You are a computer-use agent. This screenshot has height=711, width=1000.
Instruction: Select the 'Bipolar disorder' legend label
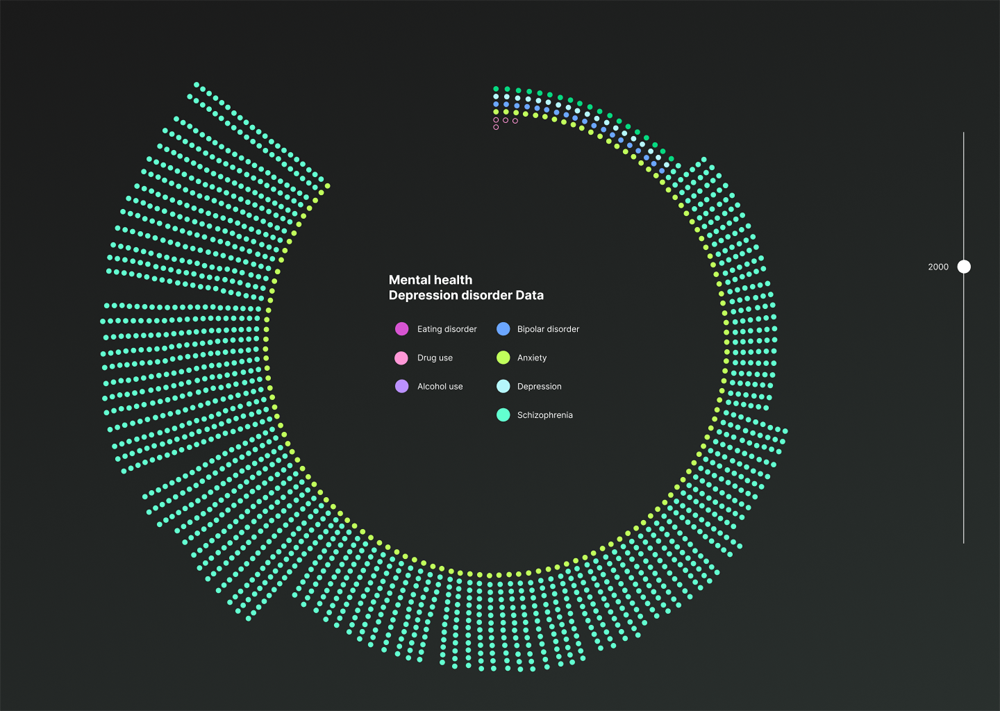click(x=548, y=329)
